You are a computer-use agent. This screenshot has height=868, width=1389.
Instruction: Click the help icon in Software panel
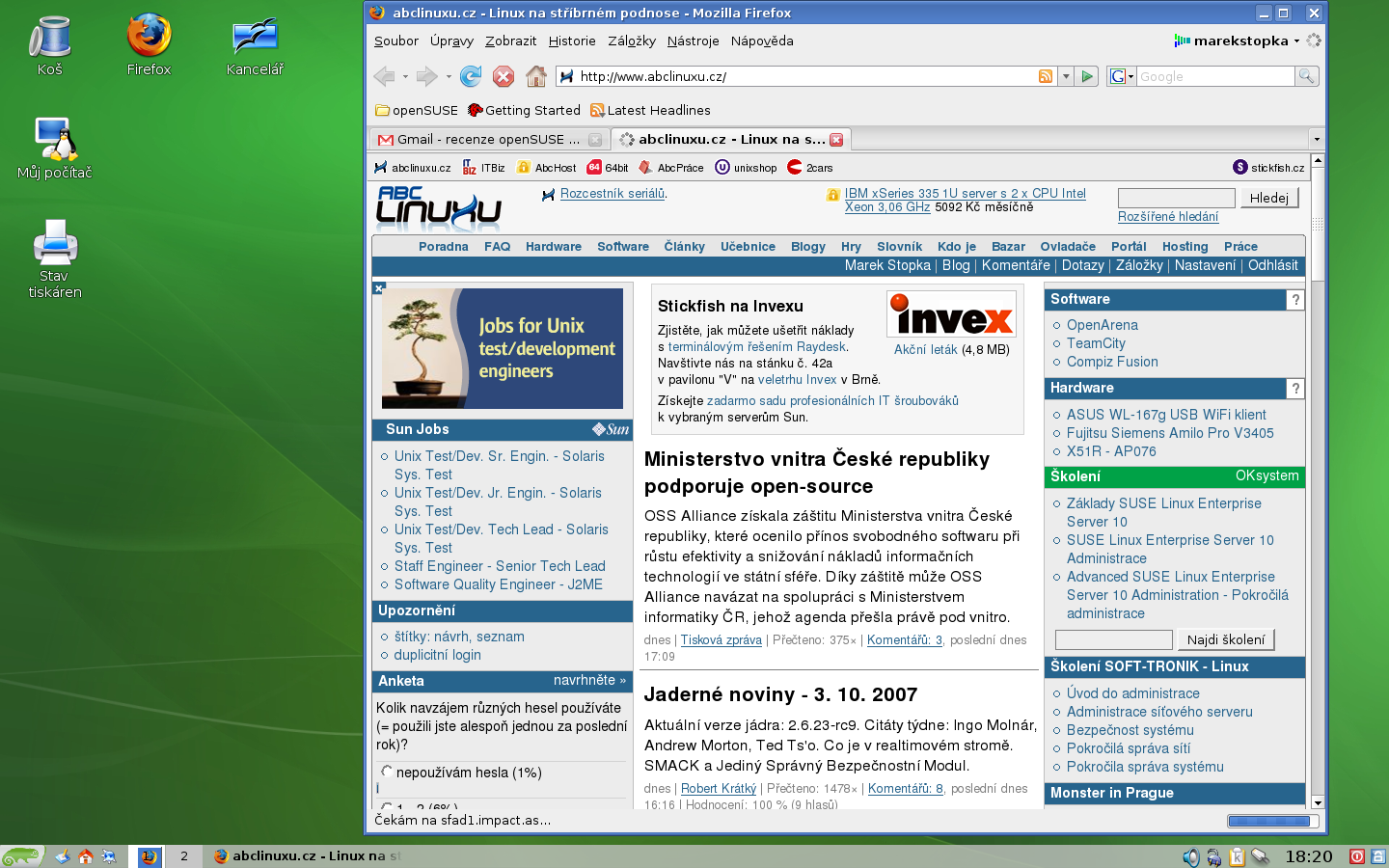pos(1295,300)
